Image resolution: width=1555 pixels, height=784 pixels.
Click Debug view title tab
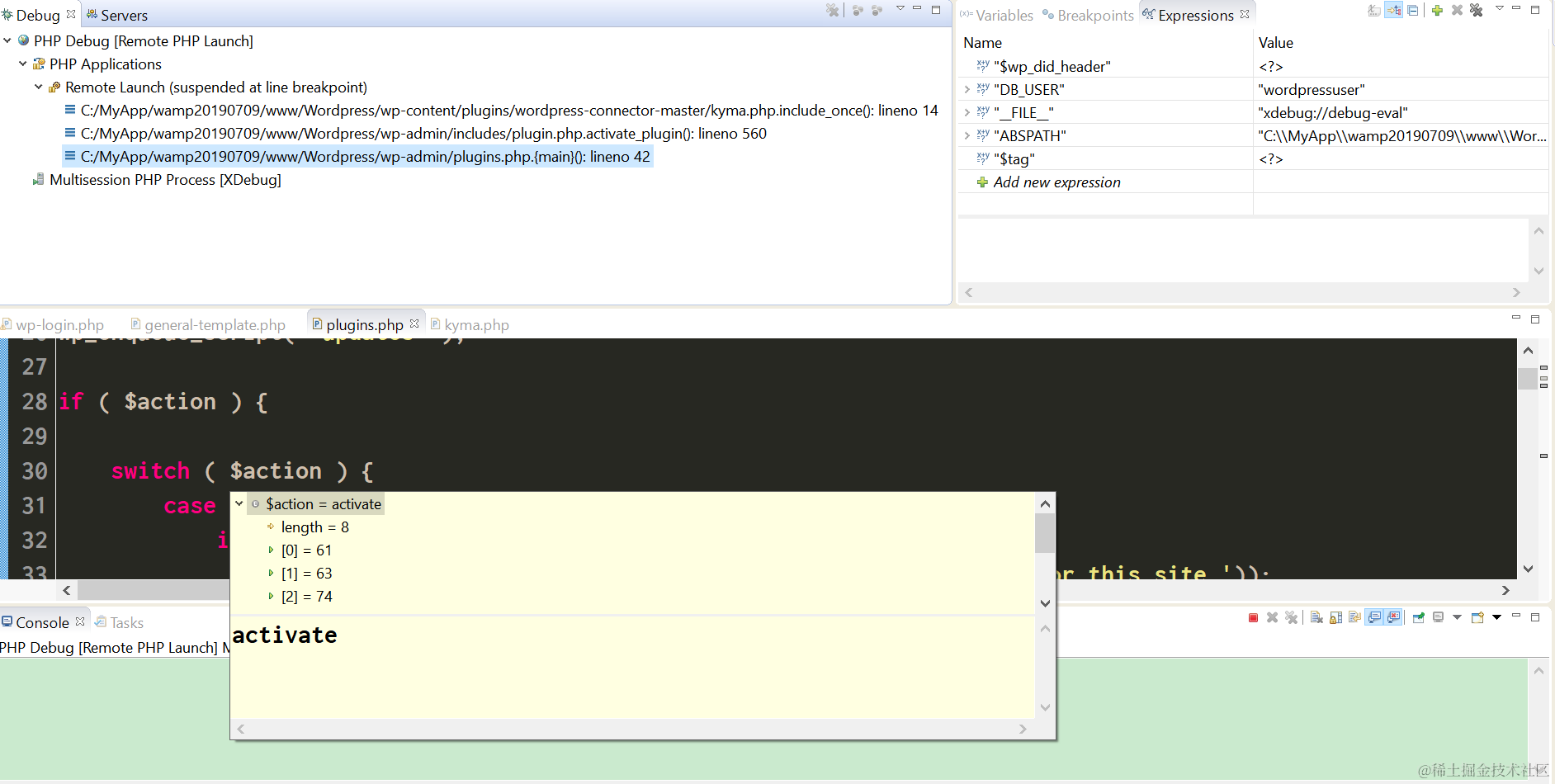[x=38, y=15]
